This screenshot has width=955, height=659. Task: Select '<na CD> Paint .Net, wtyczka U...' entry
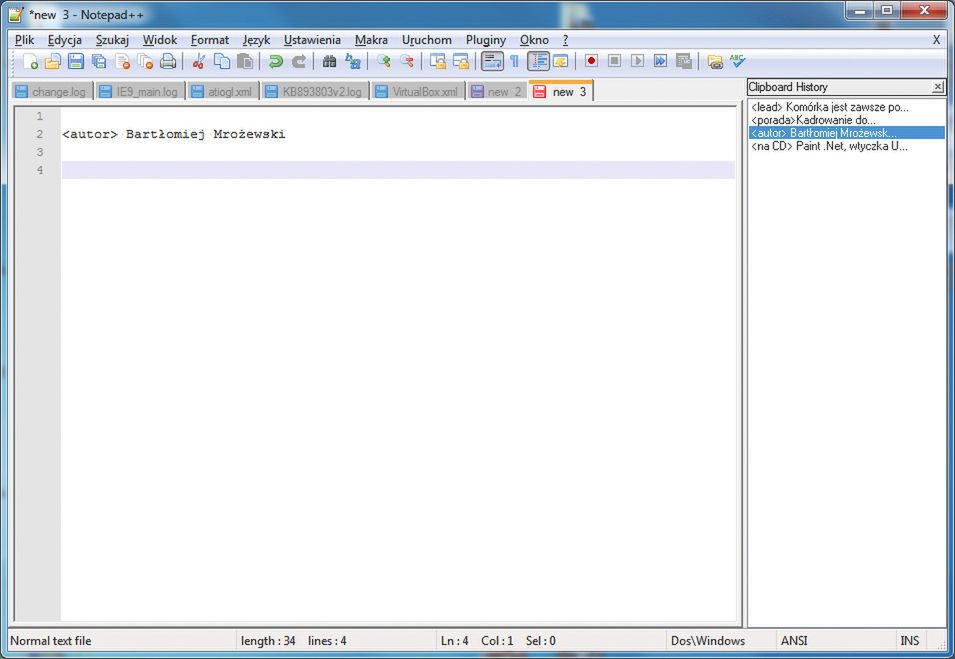click(847, 146)
